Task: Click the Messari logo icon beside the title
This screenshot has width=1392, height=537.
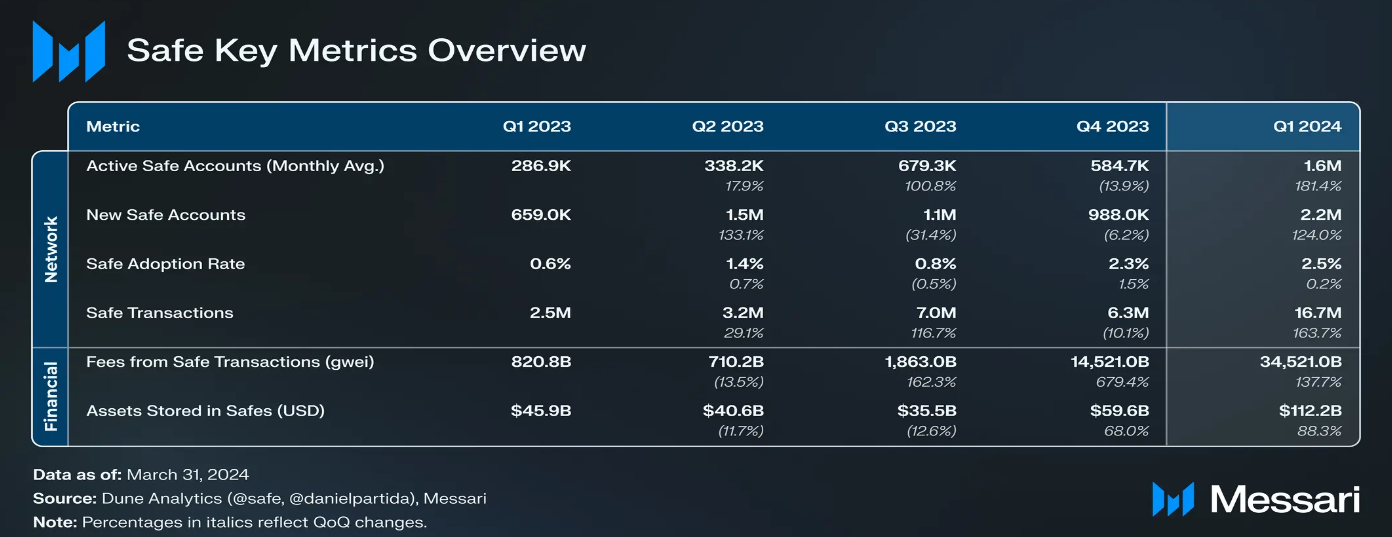Action: coord(69,51)
